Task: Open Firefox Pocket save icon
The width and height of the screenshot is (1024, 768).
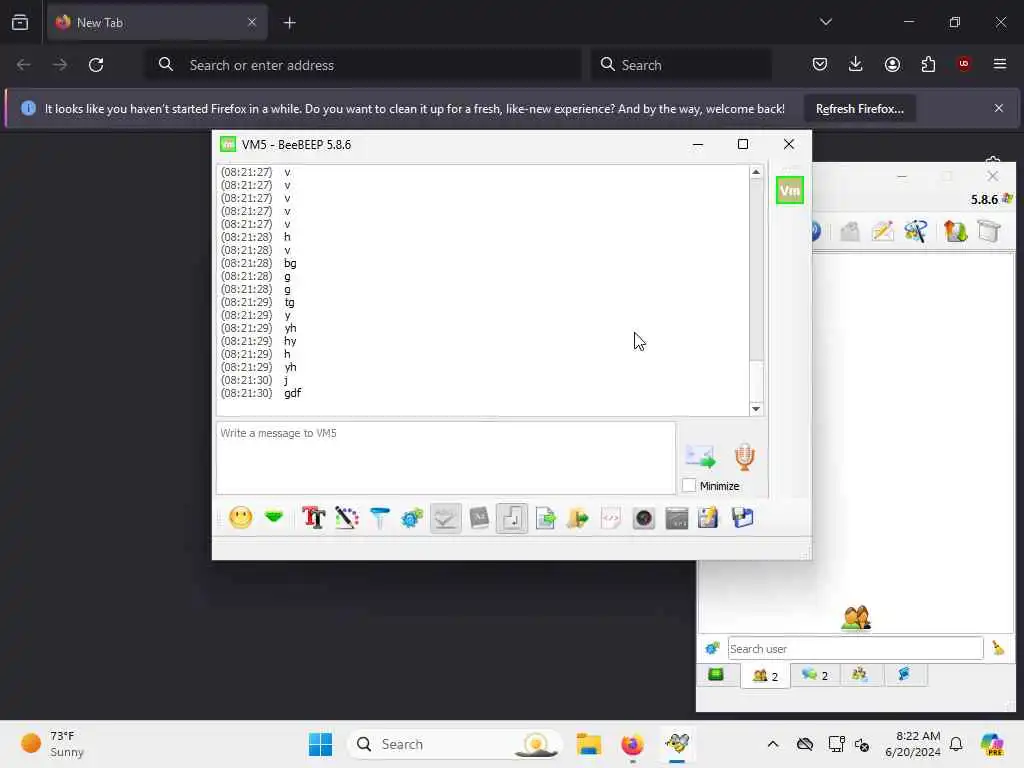Action: pyautogui.click(x=820, y=64)
